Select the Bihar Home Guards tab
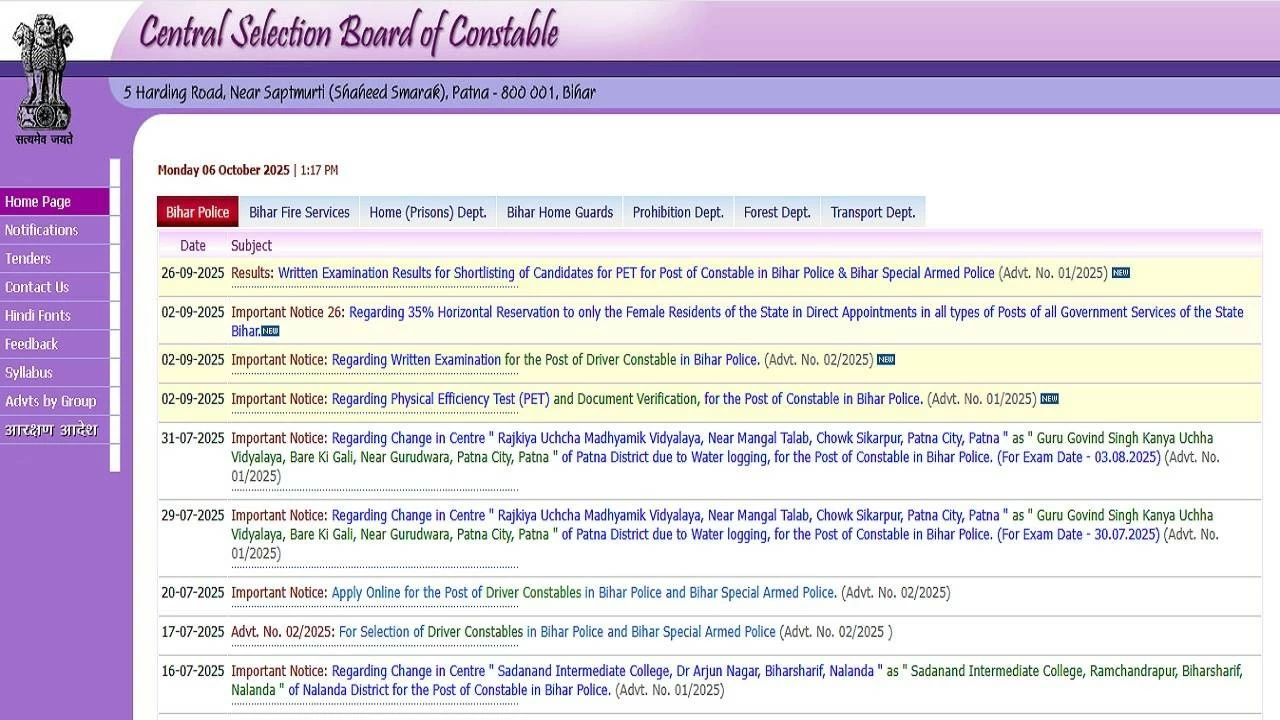1280x720 pixels. click(x=559, y=212)
